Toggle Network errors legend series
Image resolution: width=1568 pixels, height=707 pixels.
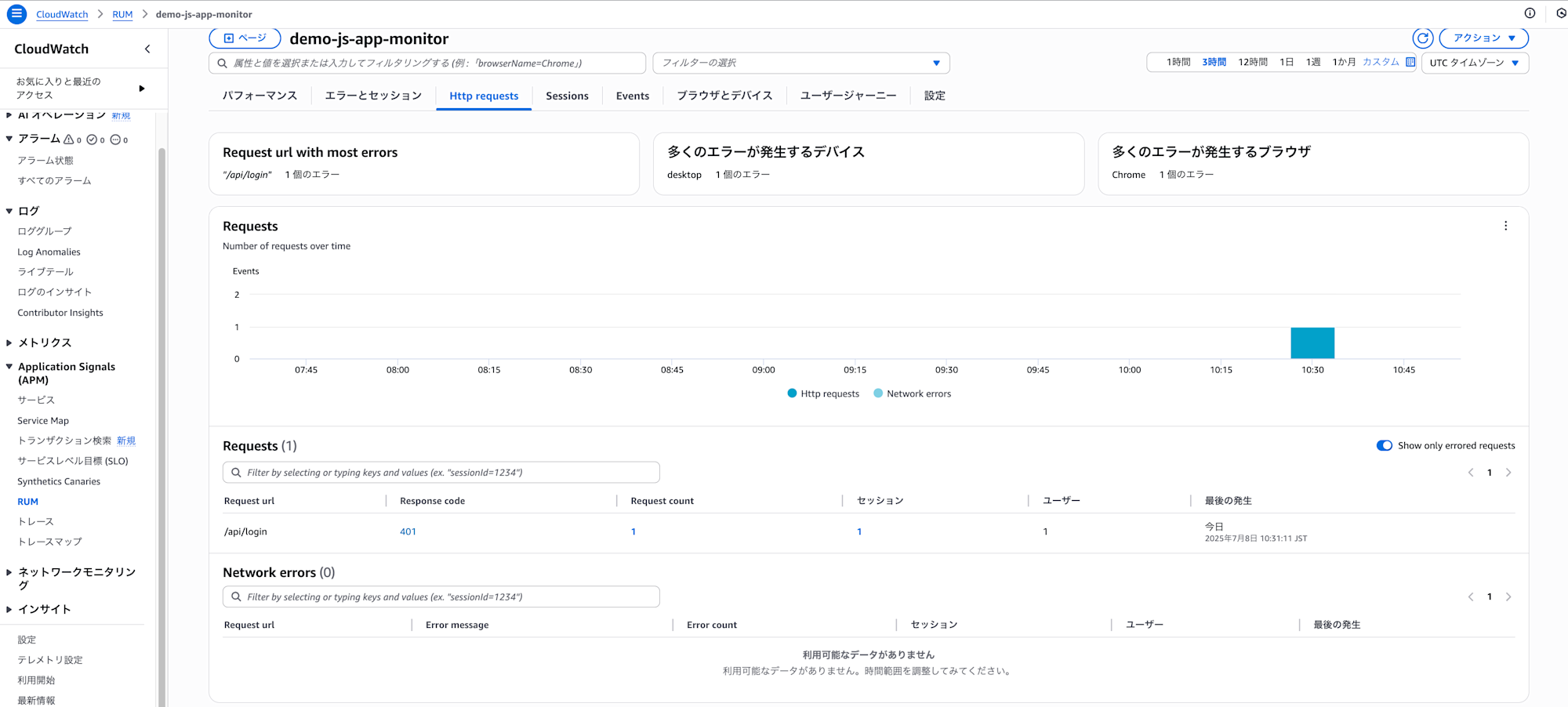tap(912, 393)
